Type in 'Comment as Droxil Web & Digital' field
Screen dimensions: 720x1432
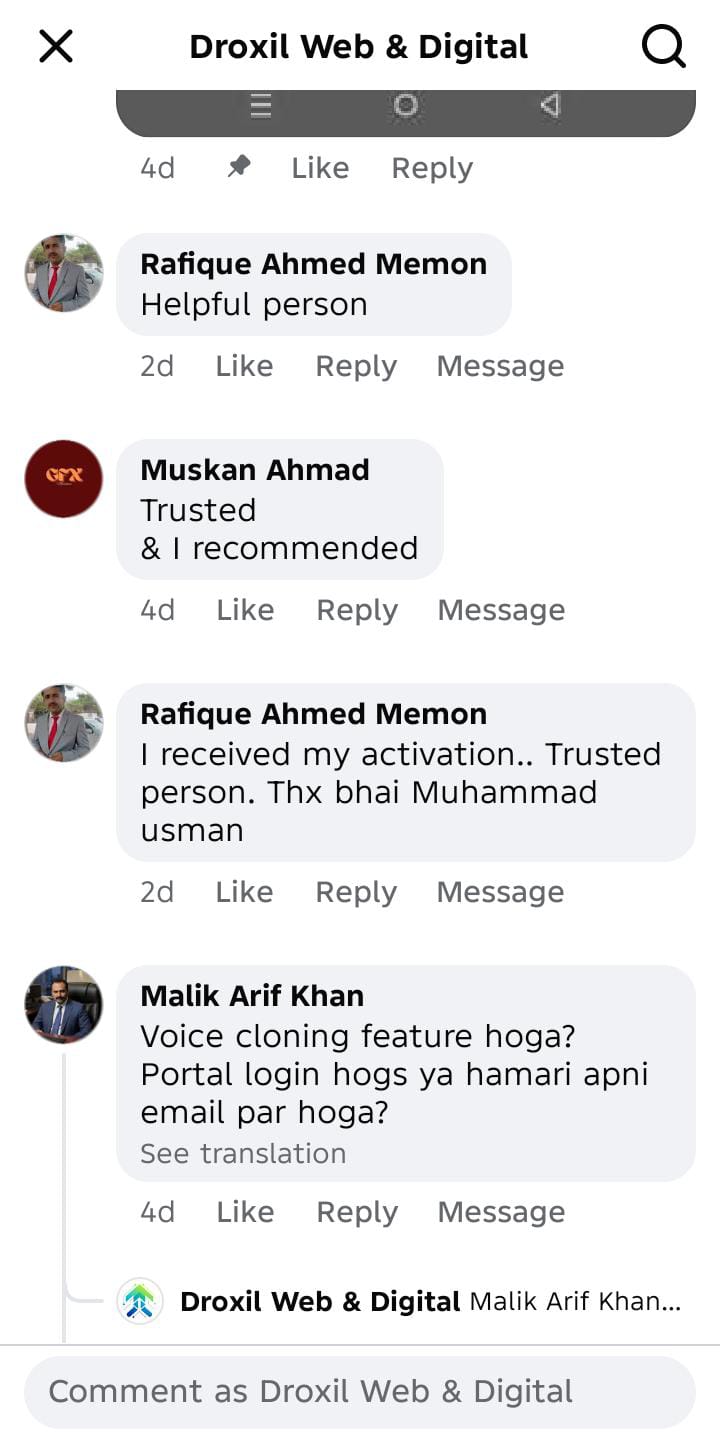360,1391
